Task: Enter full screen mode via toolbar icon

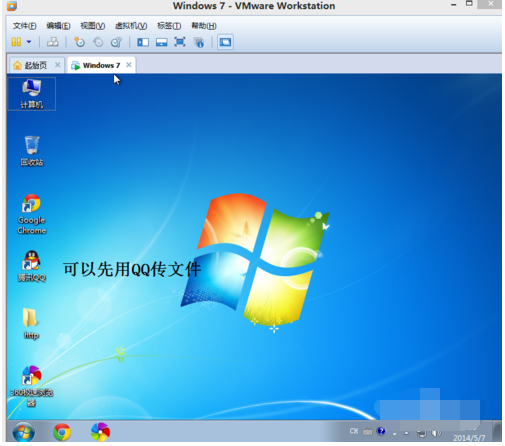Action: (180, 42)
